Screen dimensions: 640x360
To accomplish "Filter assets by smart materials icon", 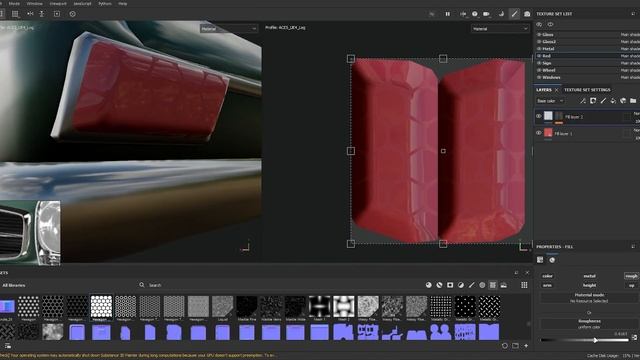I will tap(439, 285).
